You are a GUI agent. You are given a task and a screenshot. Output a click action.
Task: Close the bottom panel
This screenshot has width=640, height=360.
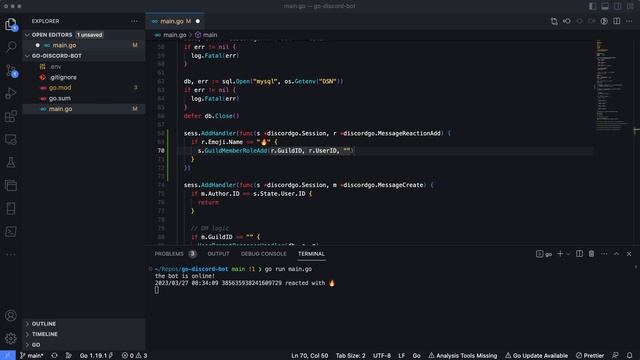(629, 254)
